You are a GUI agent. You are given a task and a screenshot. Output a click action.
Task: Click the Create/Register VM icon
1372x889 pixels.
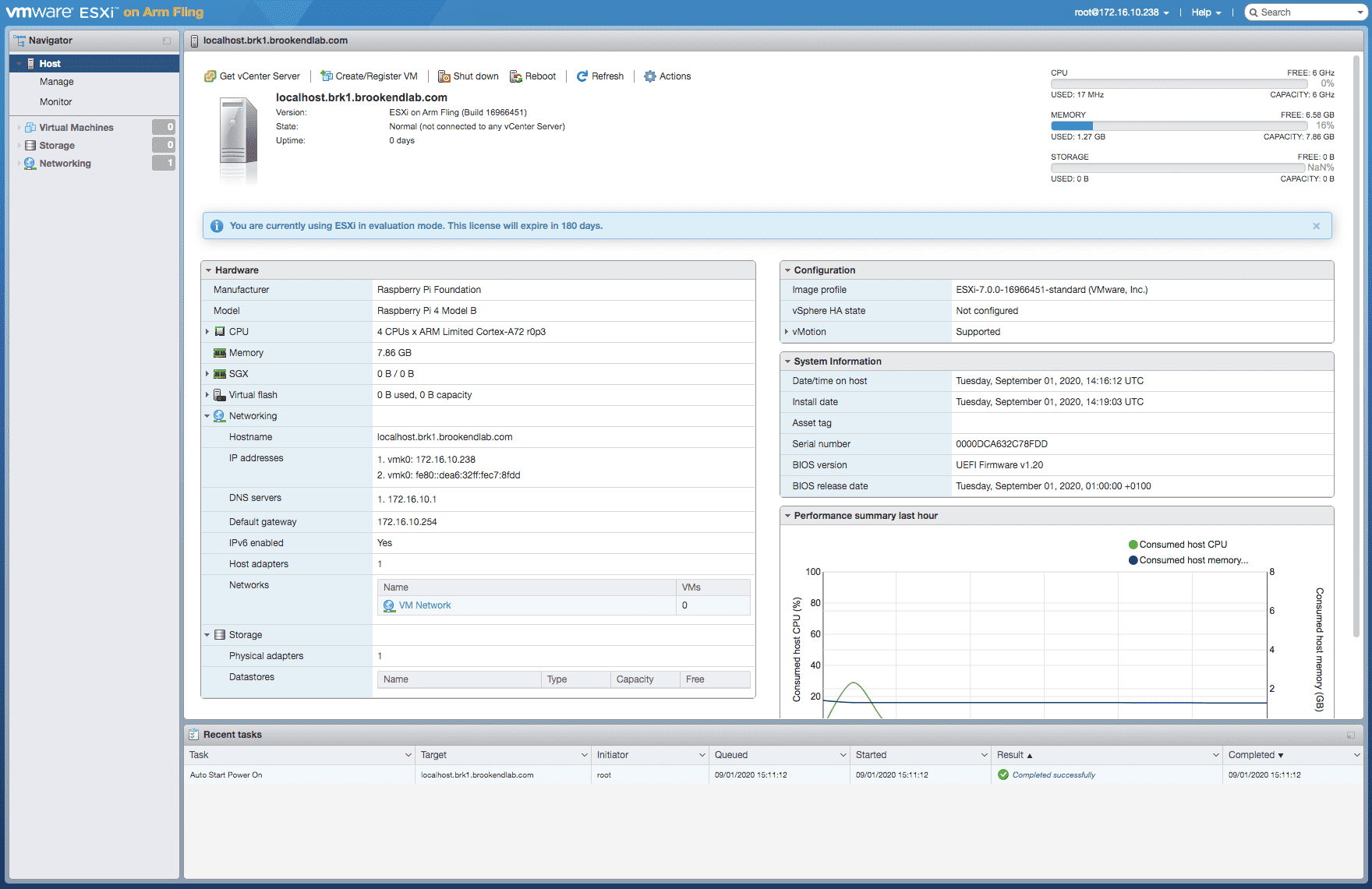tap(327, 76)
